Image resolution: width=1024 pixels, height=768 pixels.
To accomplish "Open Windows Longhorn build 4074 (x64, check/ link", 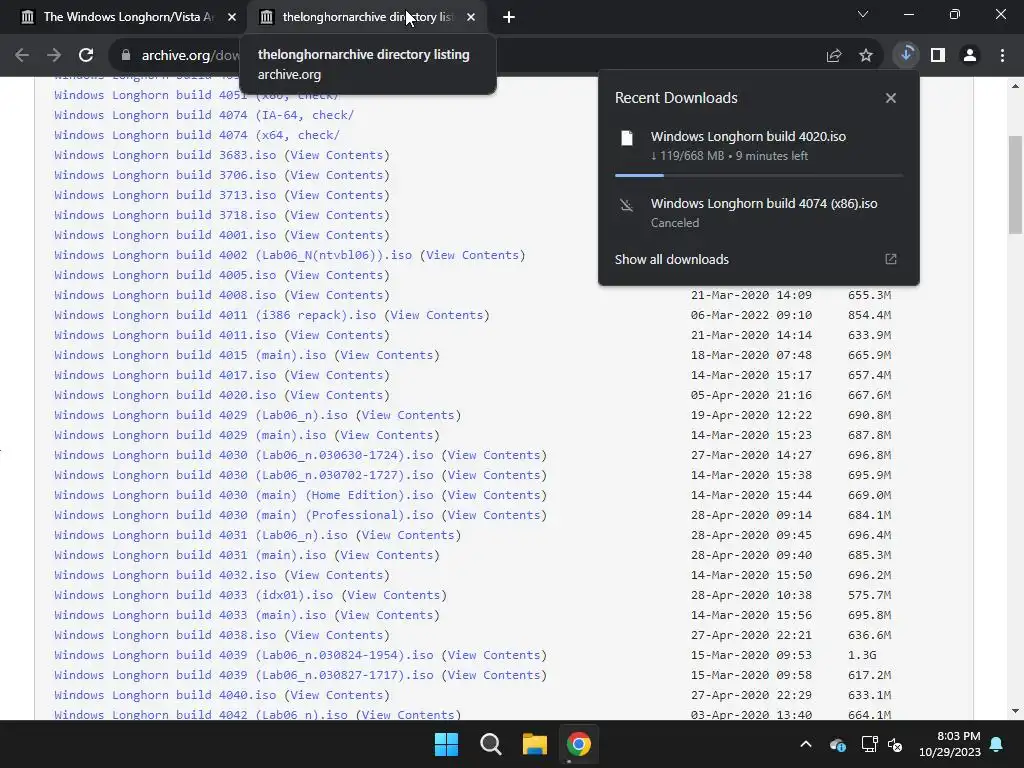I will point(197,135).
